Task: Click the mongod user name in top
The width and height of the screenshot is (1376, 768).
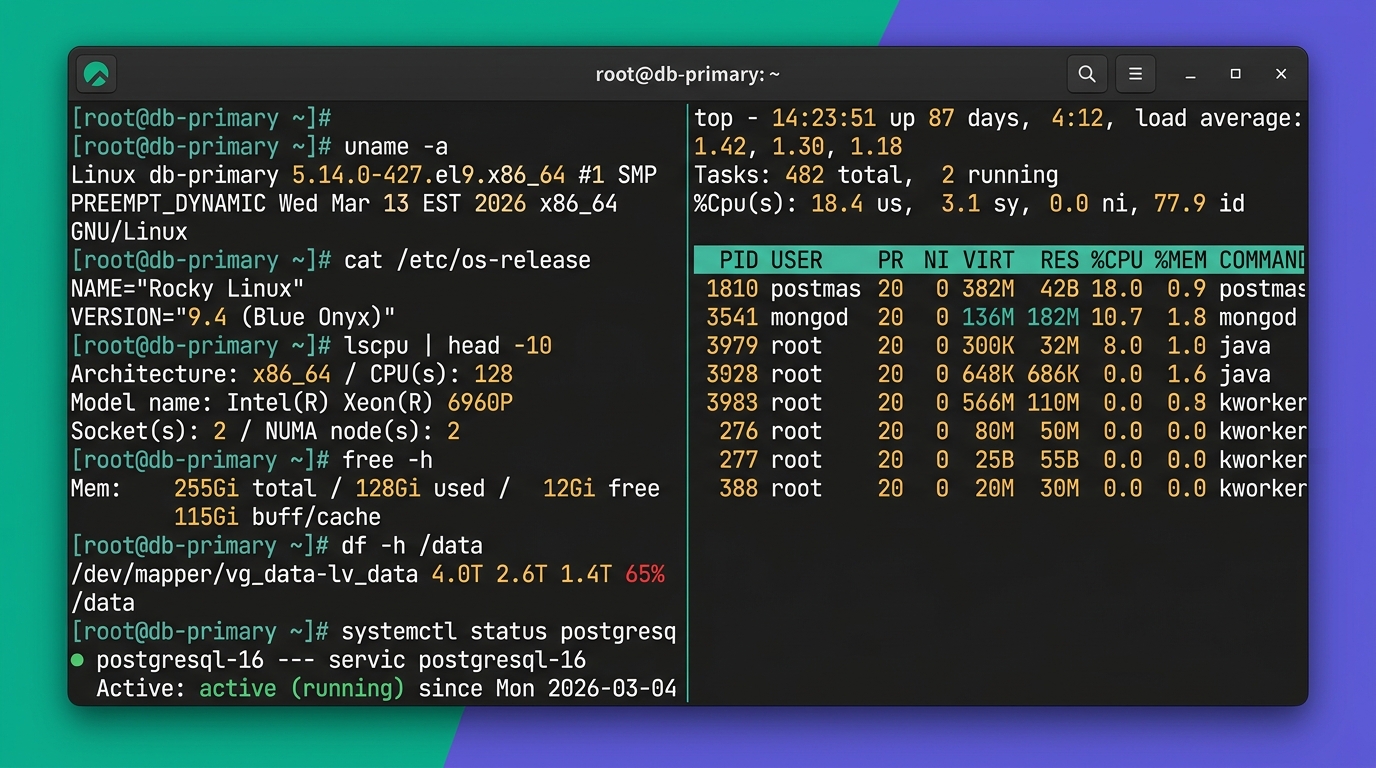Action: pyautogui.click(x=810, y=318)
